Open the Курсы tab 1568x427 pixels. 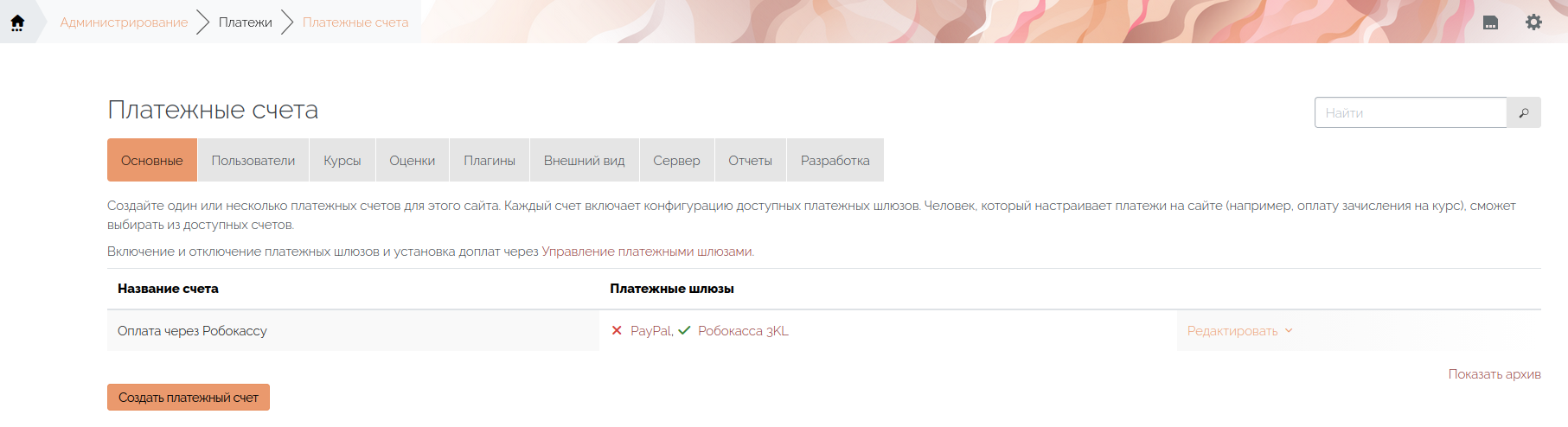[x=342, y=161]
